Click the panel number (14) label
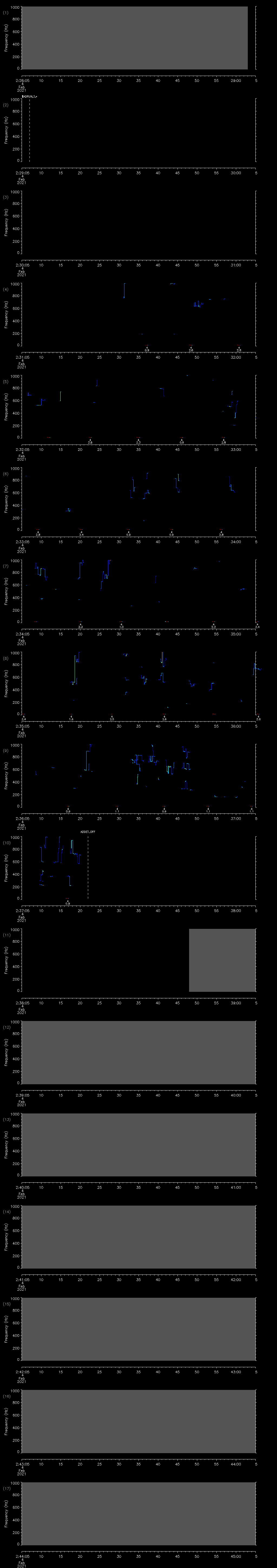Viewport: 277px width, 1568px height. [x=6, y=1212]
